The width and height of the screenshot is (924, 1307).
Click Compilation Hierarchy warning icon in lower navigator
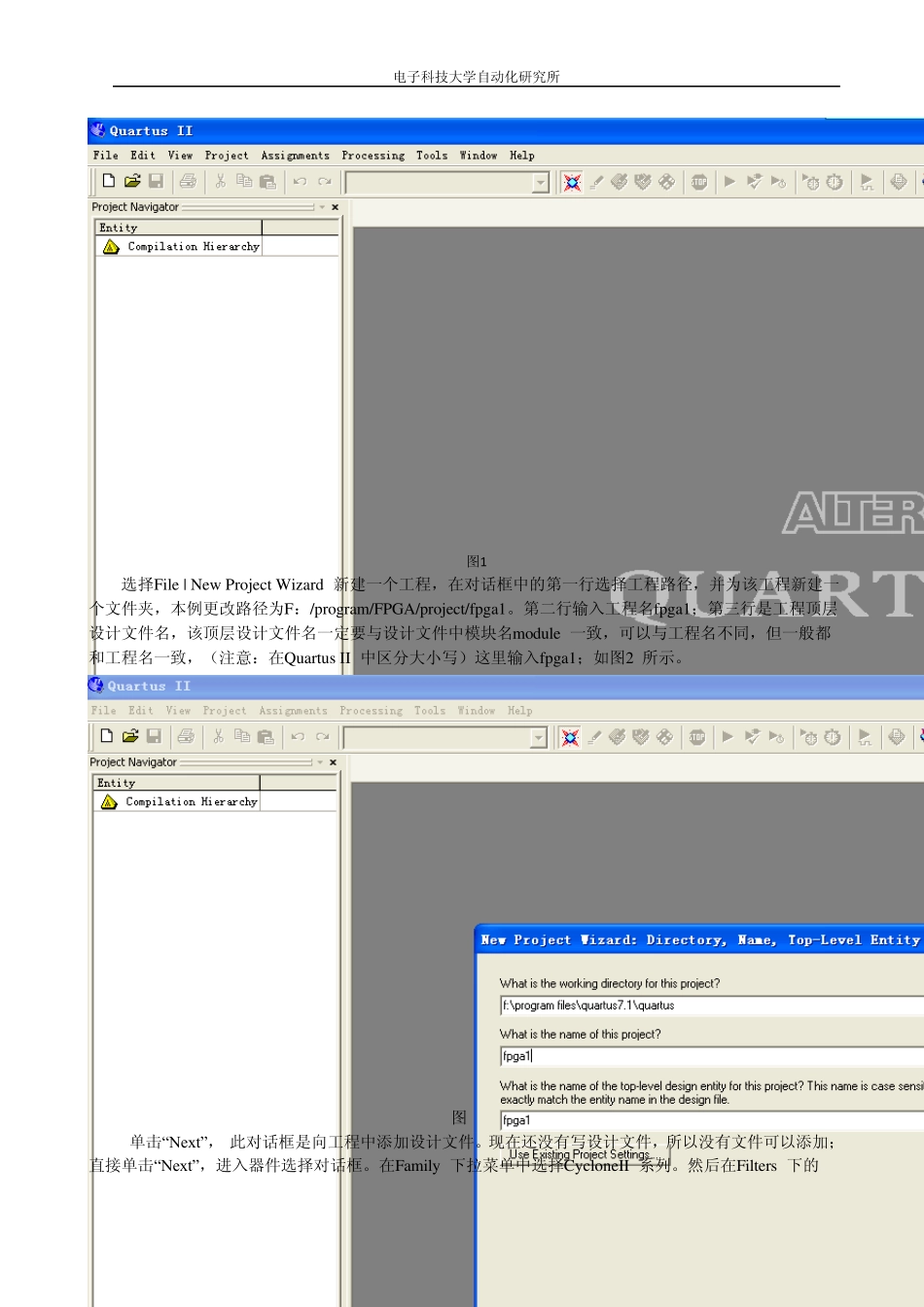click(109, 802)
